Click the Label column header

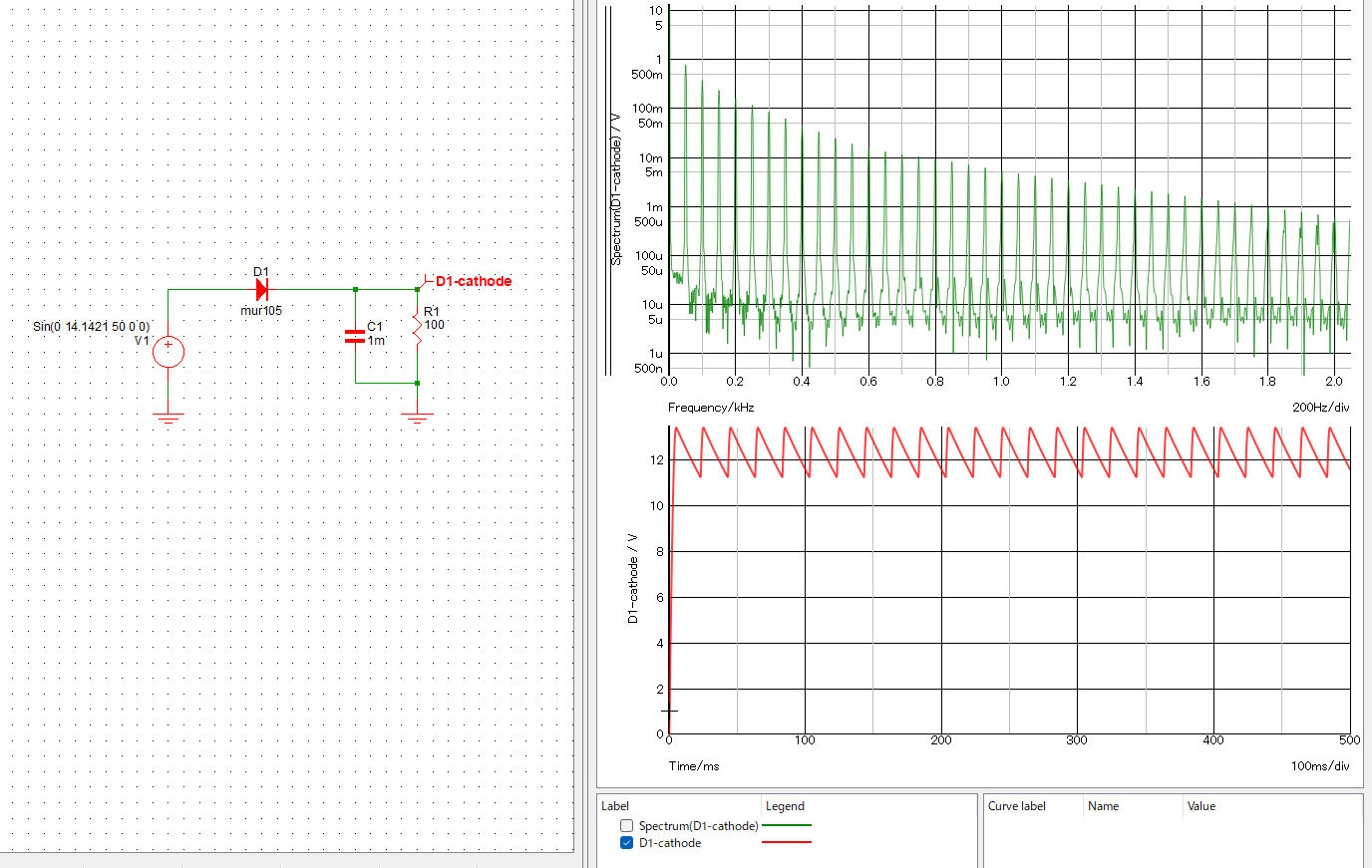(x=615, y=806)
